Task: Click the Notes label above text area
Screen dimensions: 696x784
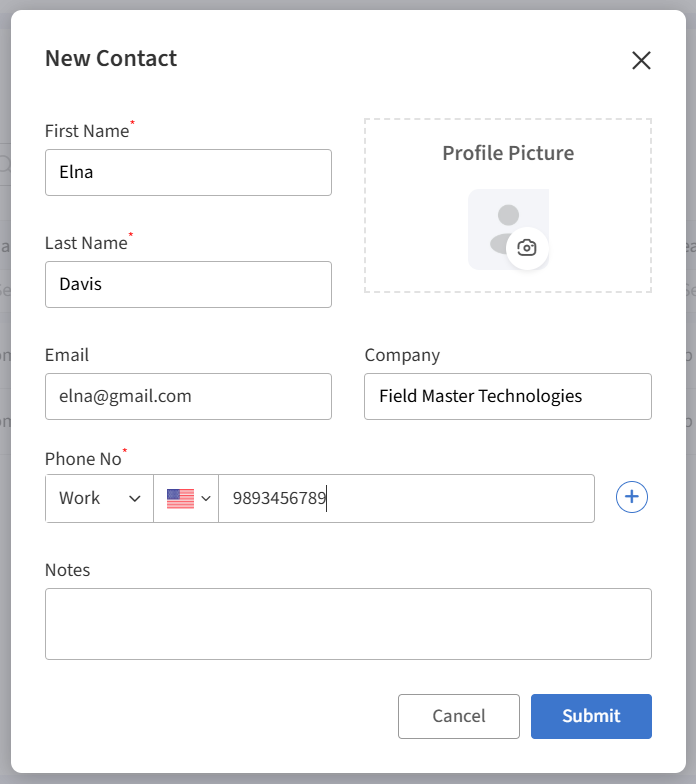Action: point(67,570)
